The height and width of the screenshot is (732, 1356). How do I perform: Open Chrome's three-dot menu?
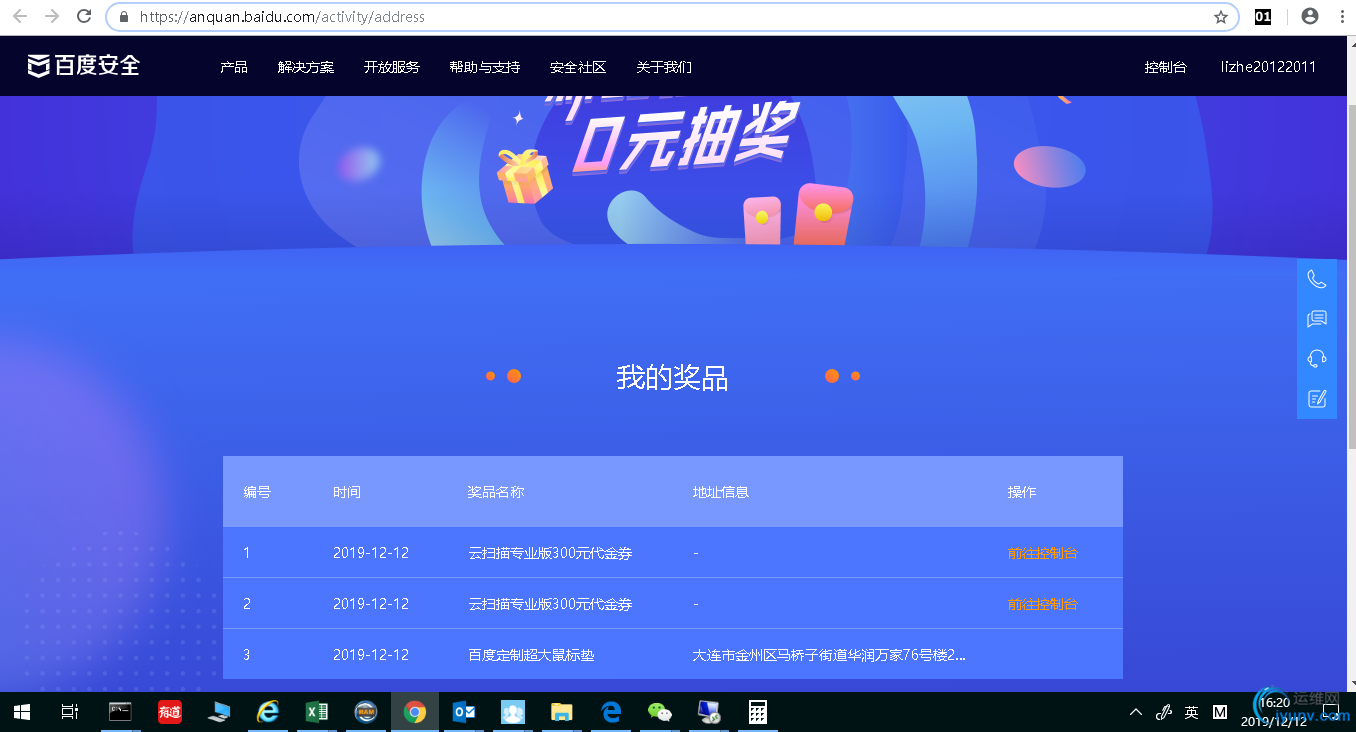tap(1340, 16)
